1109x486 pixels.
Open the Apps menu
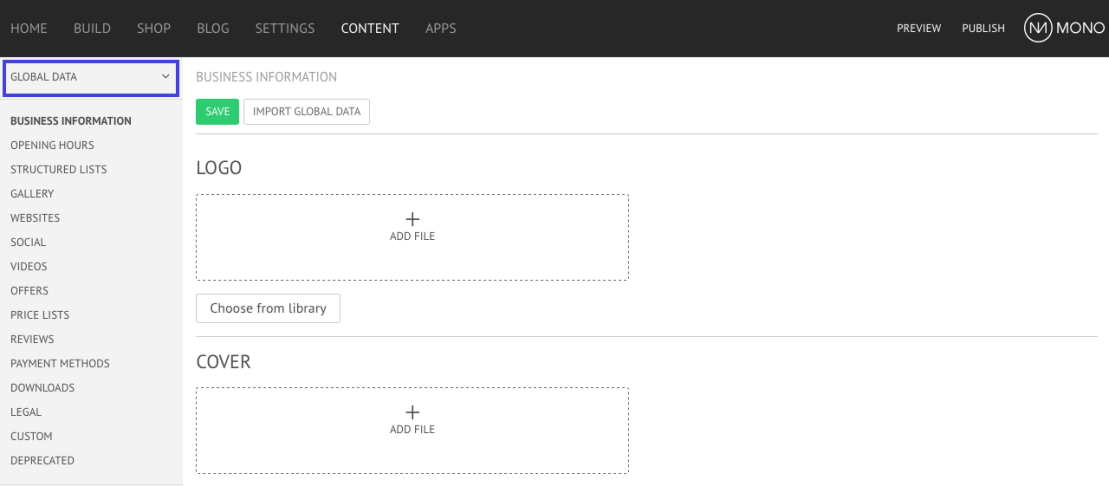(441, 28)
